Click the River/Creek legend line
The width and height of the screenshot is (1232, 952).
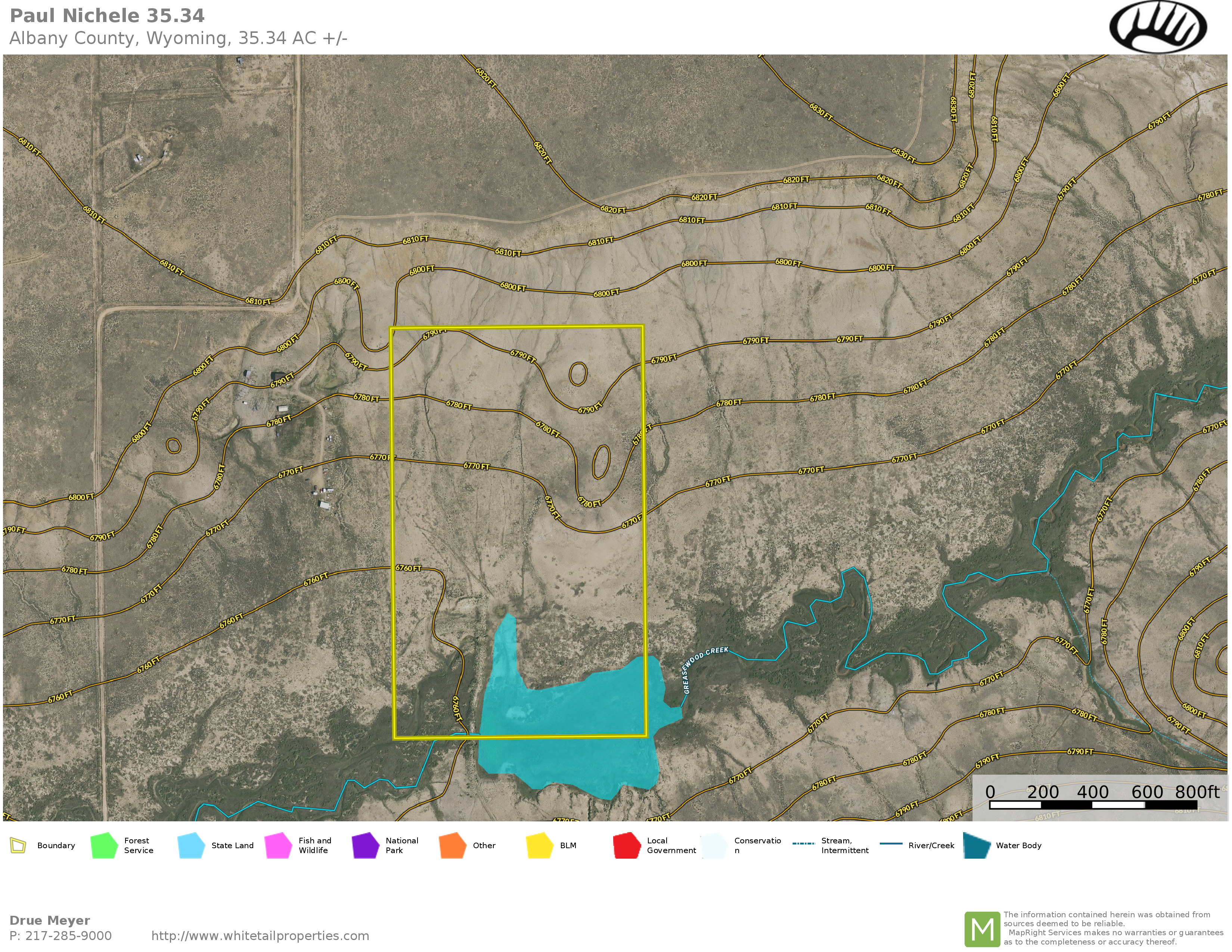pyautogui.click(x=891, y=844)
